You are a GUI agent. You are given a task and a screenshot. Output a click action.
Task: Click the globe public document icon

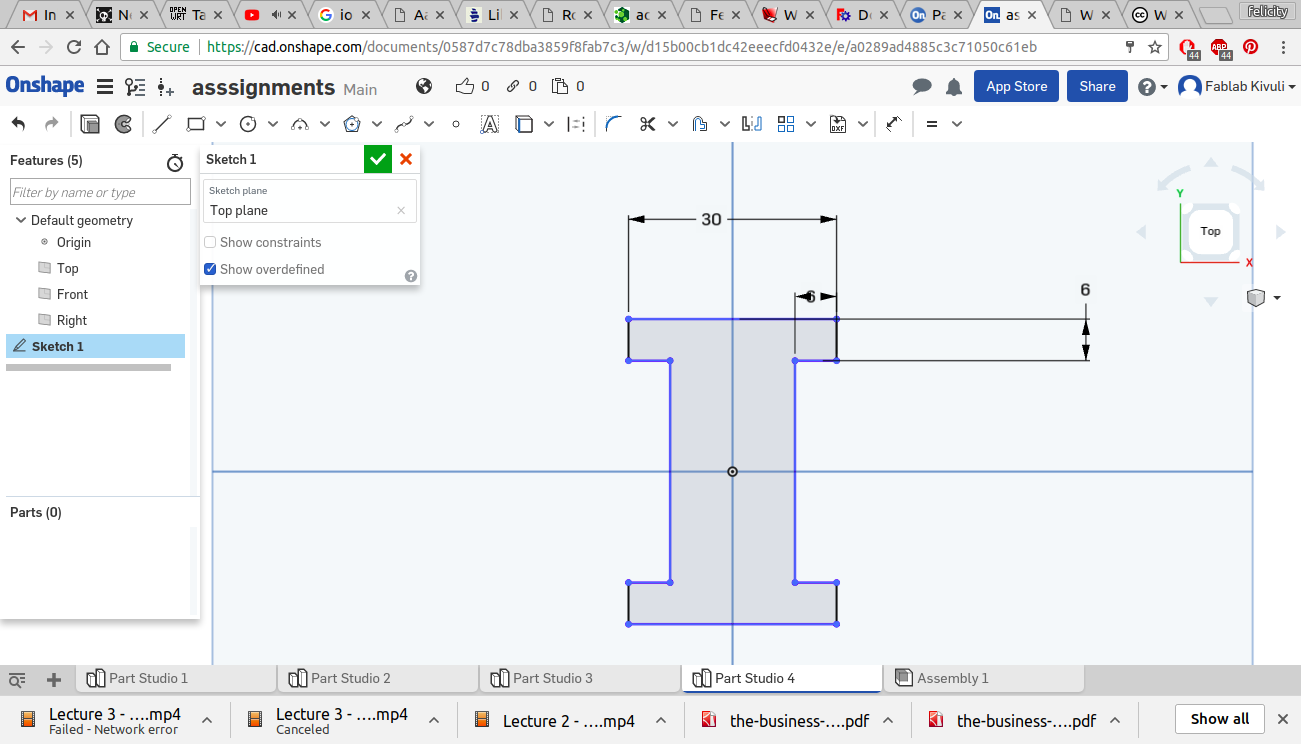[424, 86]
